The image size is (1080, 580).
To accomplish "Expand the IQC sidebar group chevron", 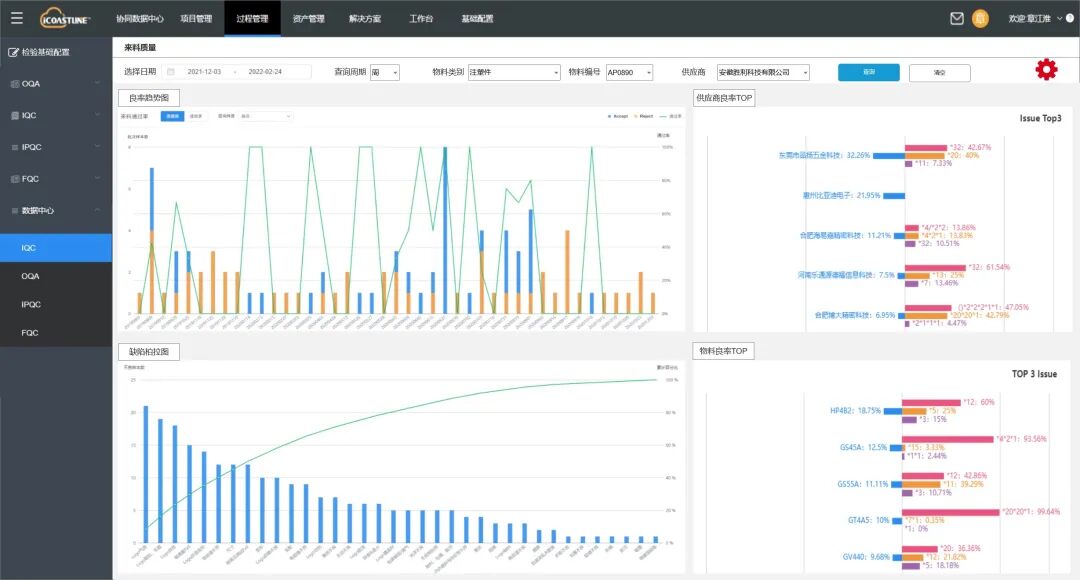I will click(97, 115).
